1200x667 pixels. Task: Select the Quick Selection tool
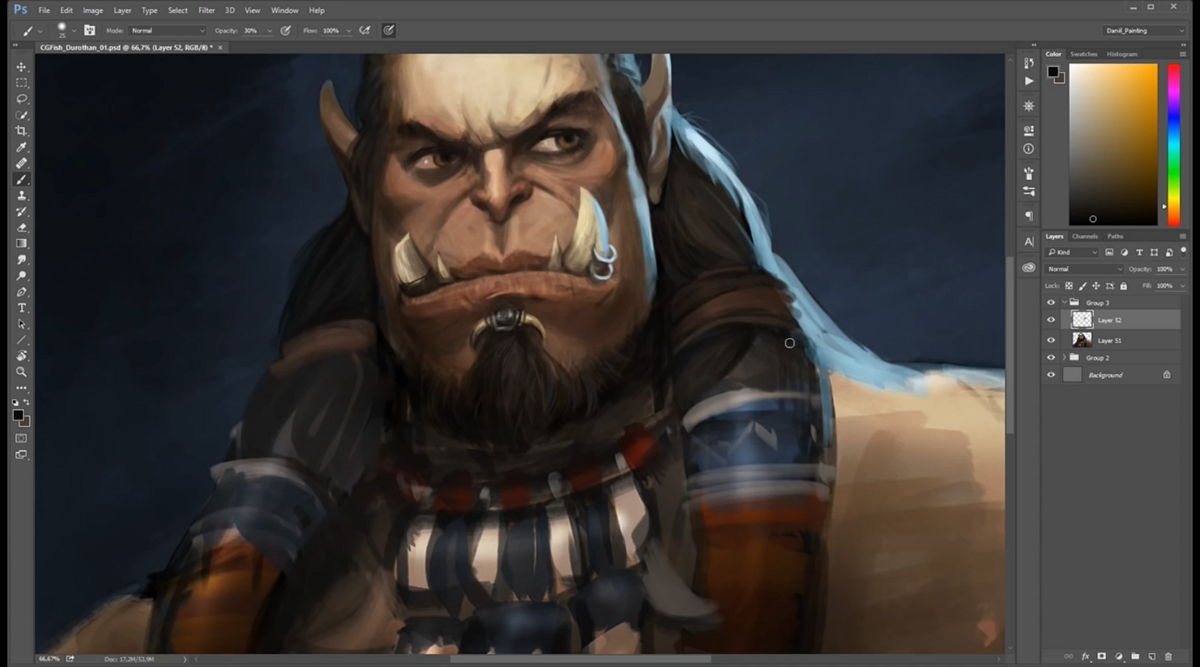coord(22,115)
